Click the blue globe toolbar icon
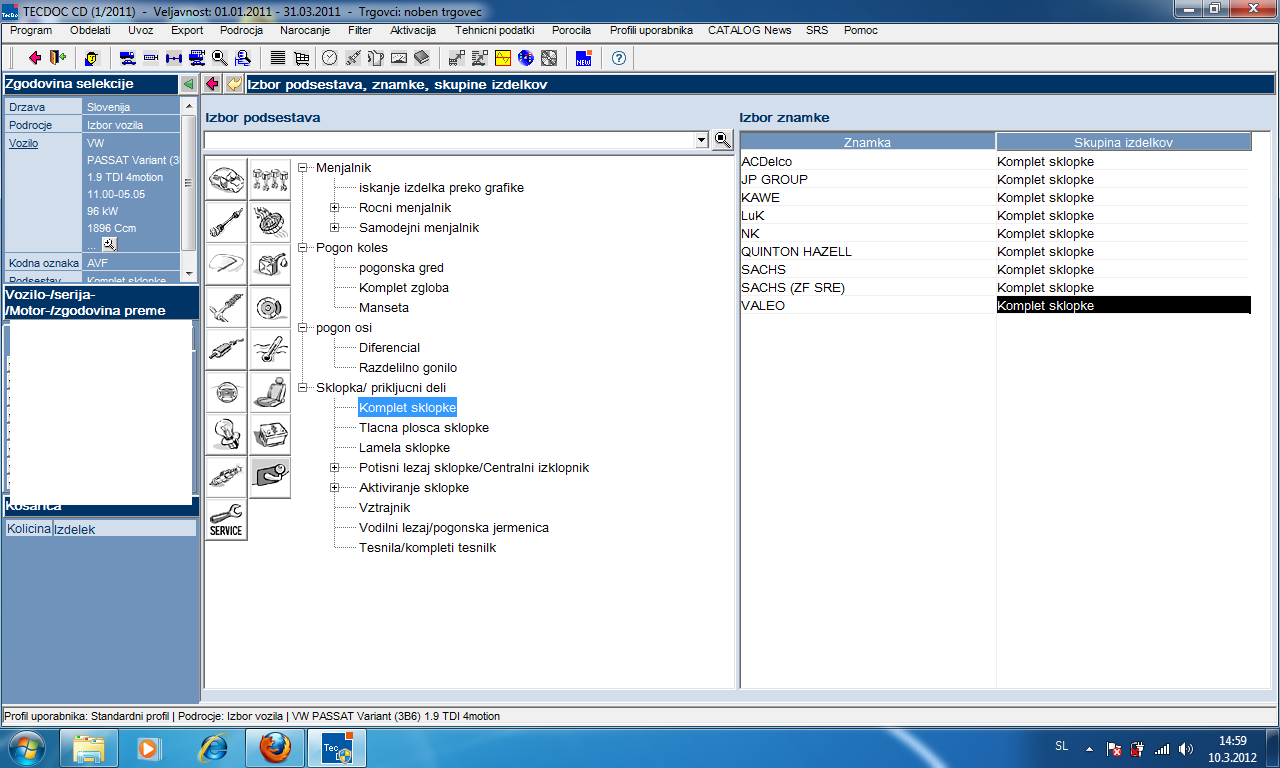Screen dimensions: 1280x768 point(526,58)
